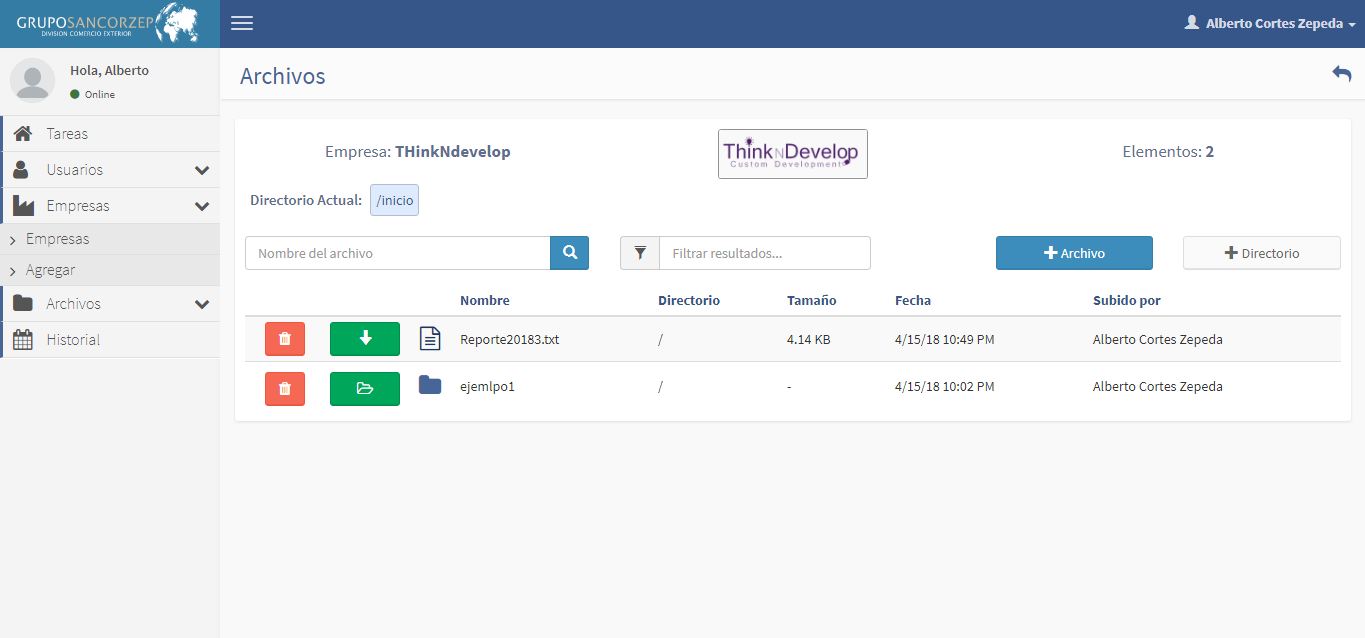Open the ejemlpo1 folder with the green button

pyautogui.click(x=365, y=388)
